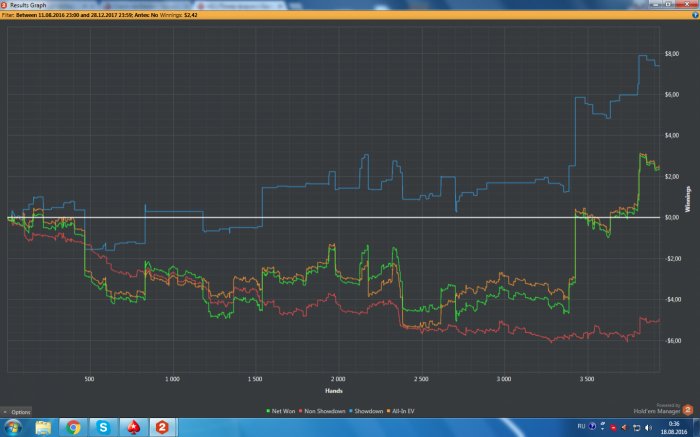Click the 1 500 hands axis label
The width and height of the screenshot is (700, 437).
point(255,379)
